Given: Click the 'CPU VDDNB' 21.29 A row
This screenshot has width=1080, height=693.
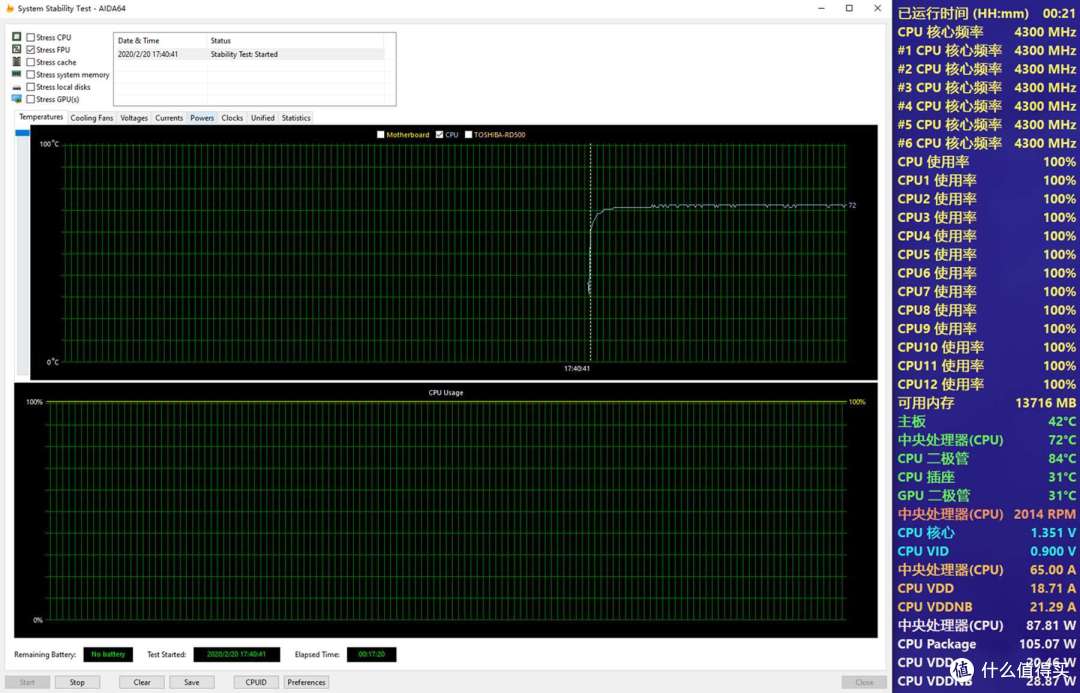Looking at the screenshot, I should pos(986,607).
